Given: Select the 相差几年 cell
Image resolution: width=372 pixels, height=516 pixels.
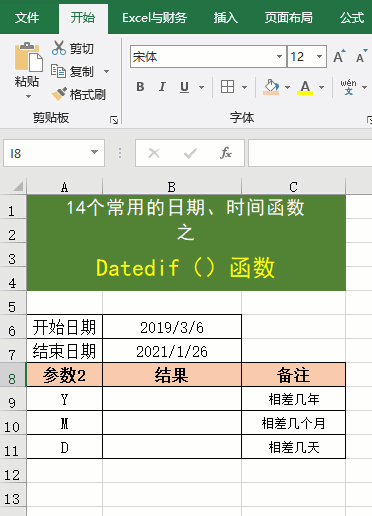Looking at the screenshot, I should pos(293,399).
